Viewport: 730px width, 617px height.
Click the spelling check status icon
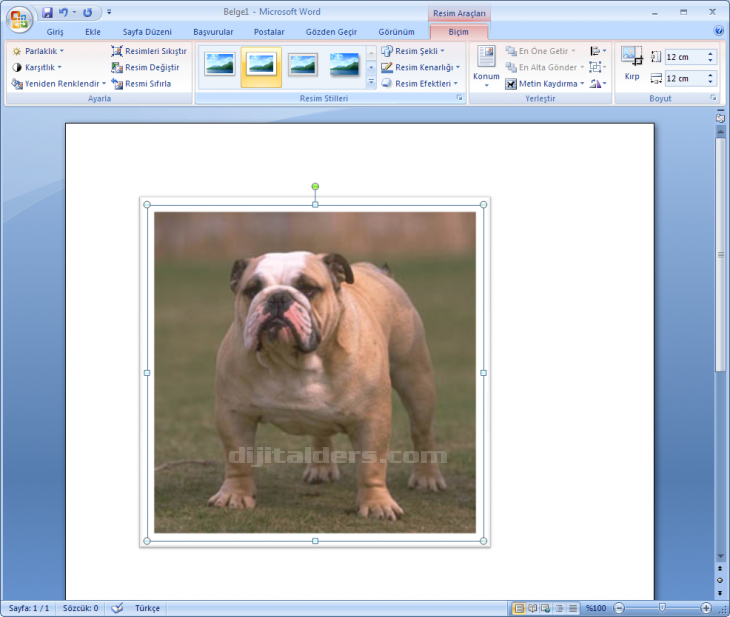point(117,608)
